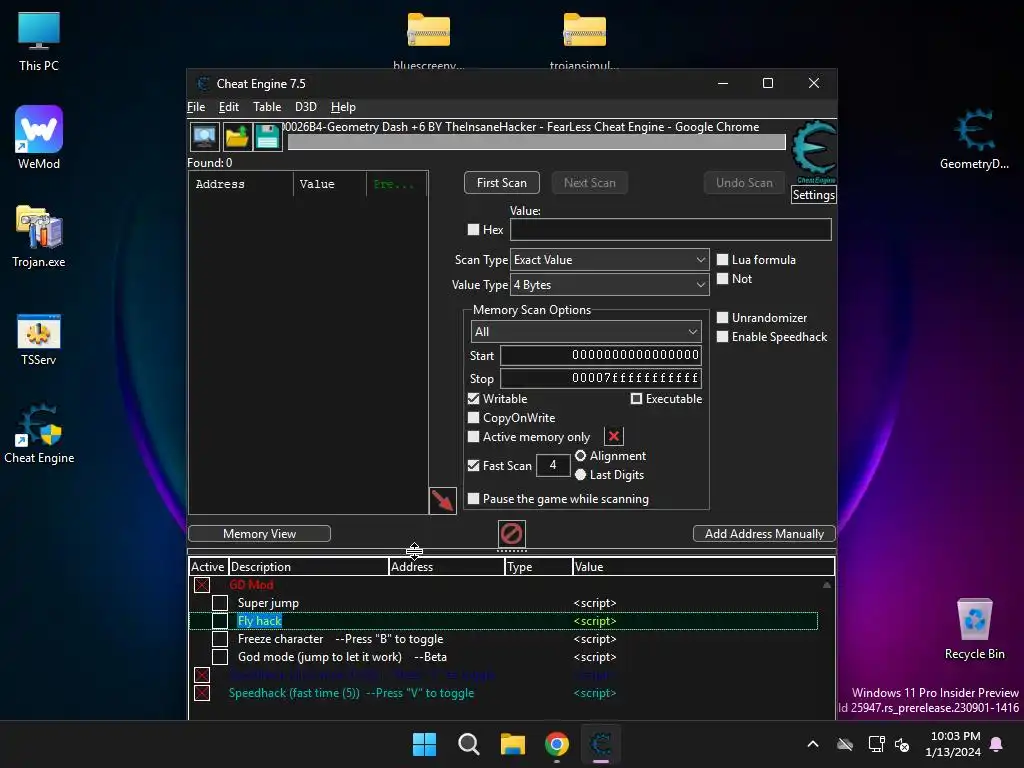Enable the Unrandomizer checkbox
The height and width of the screenshot is (768, 1024).
pyautogui.click(x=722, y=318)
